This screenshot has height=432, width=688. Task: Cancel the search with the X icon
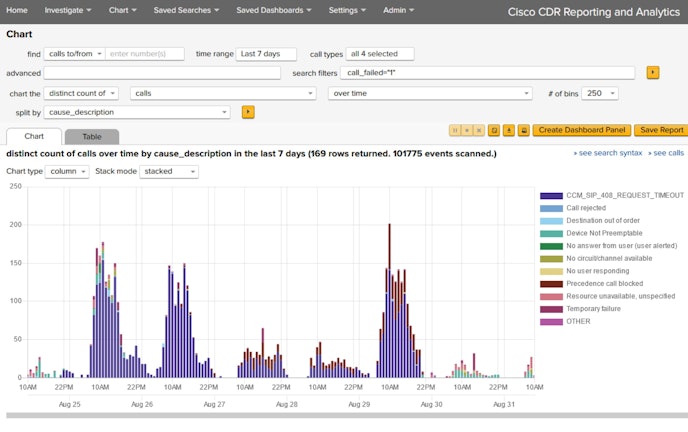pos(479,130)
